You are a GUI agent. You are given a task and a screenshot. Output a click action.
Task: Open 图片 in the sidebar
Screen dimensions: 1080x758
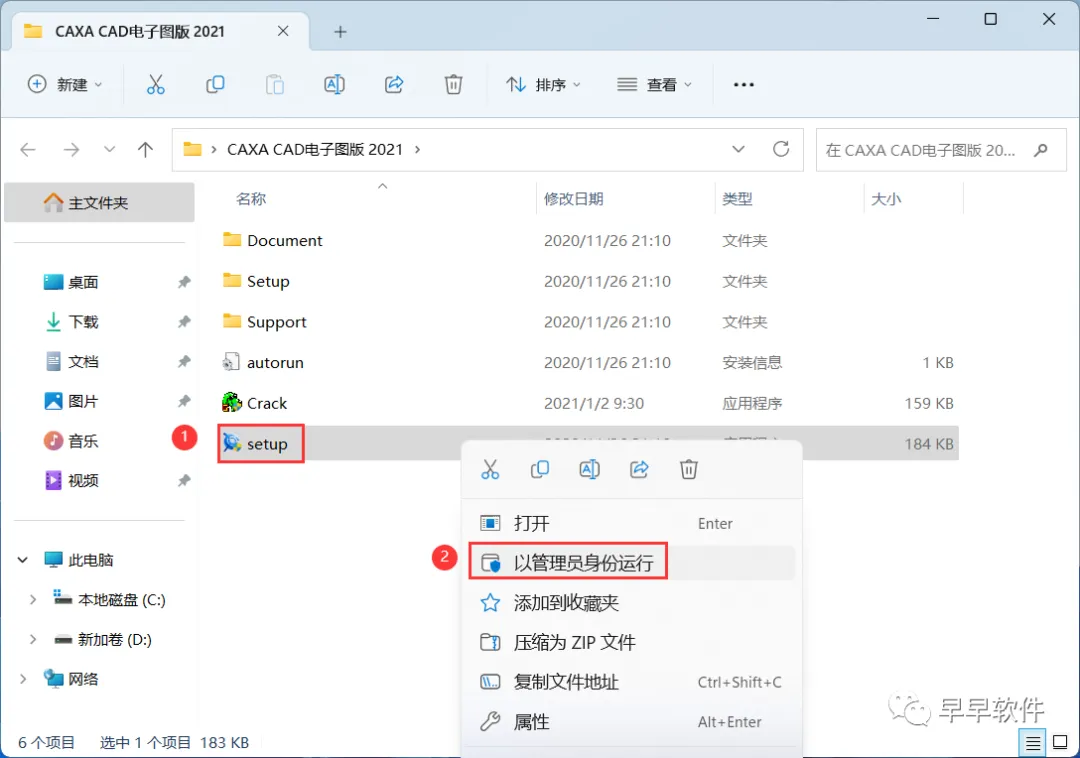(x=83, y=401)
